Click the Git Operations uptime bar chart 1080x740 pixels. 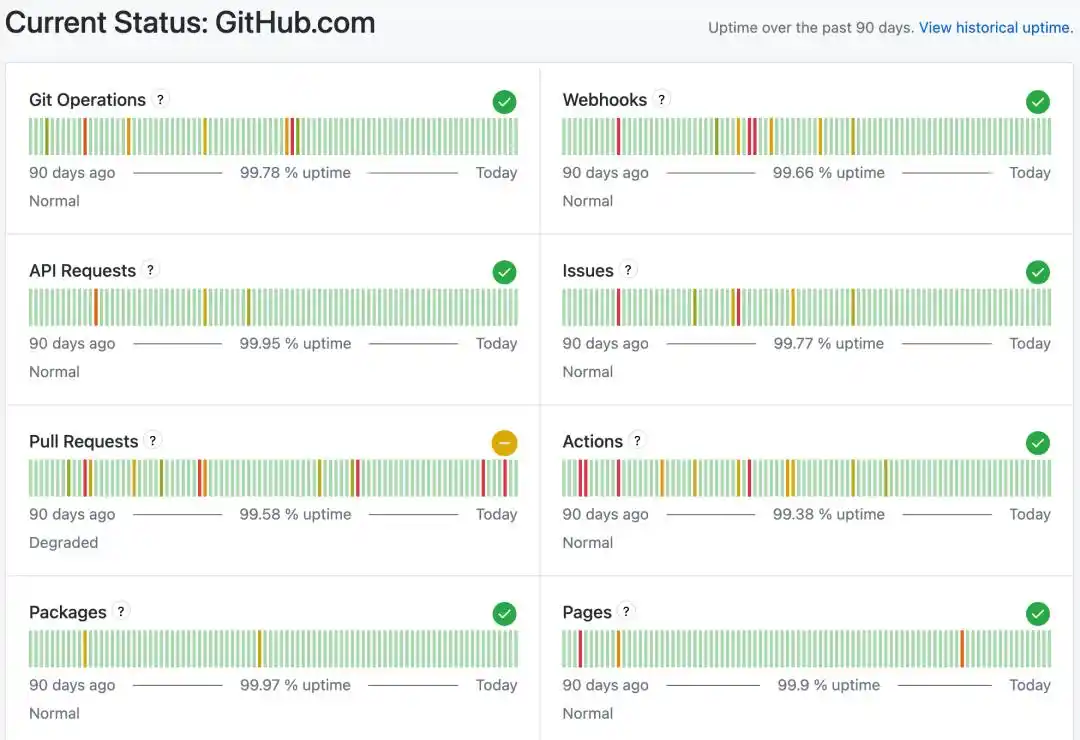coord(273,136)
